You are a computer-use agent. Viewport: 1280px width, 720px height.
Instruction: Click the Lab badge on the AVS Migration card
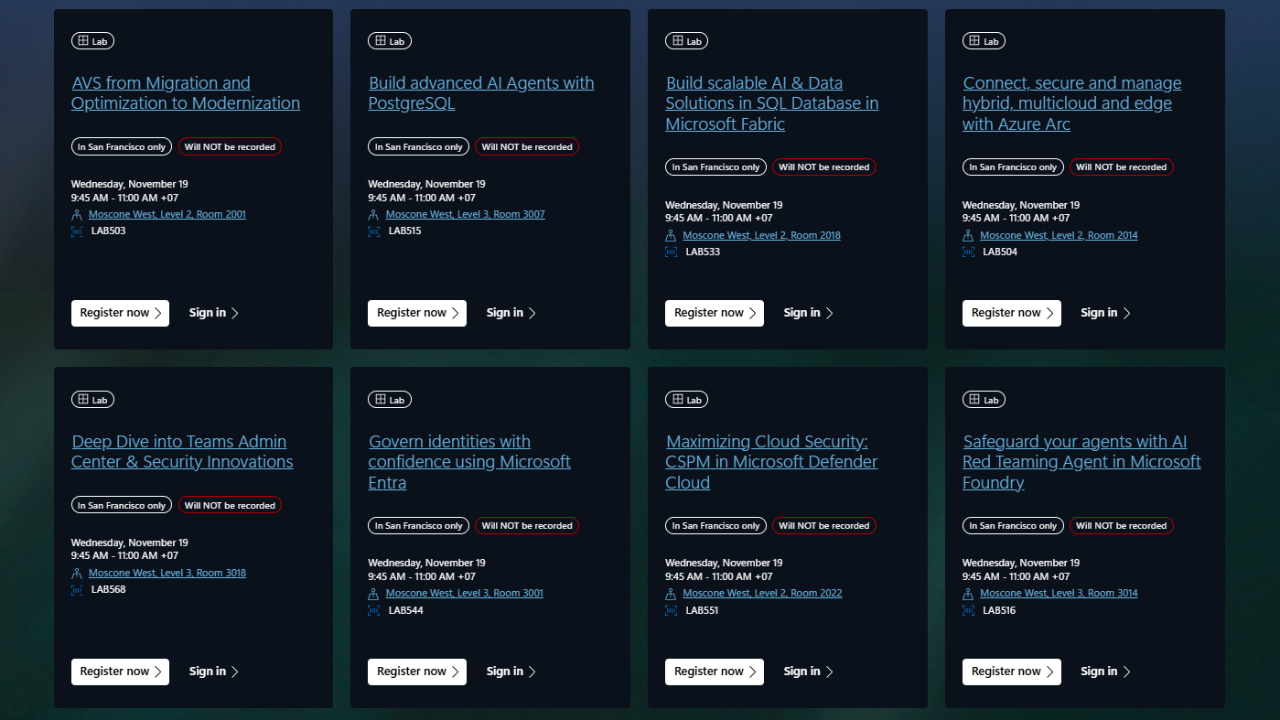point(92,41)
